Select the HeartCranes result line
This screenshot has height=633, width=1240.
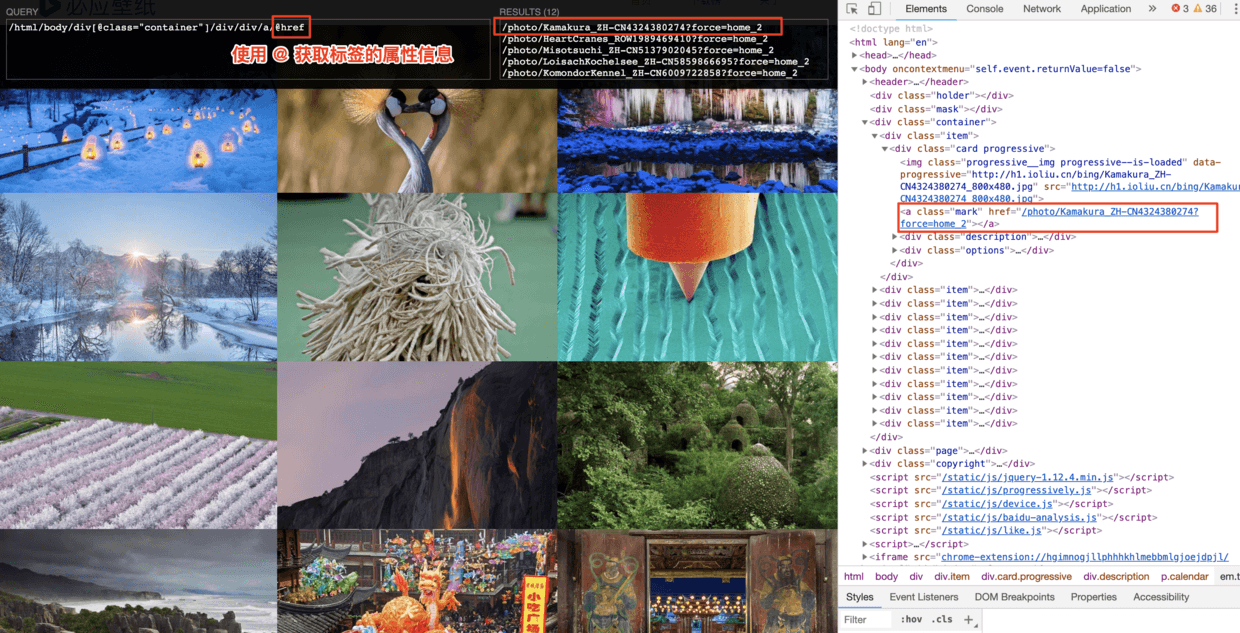point(636,38)
